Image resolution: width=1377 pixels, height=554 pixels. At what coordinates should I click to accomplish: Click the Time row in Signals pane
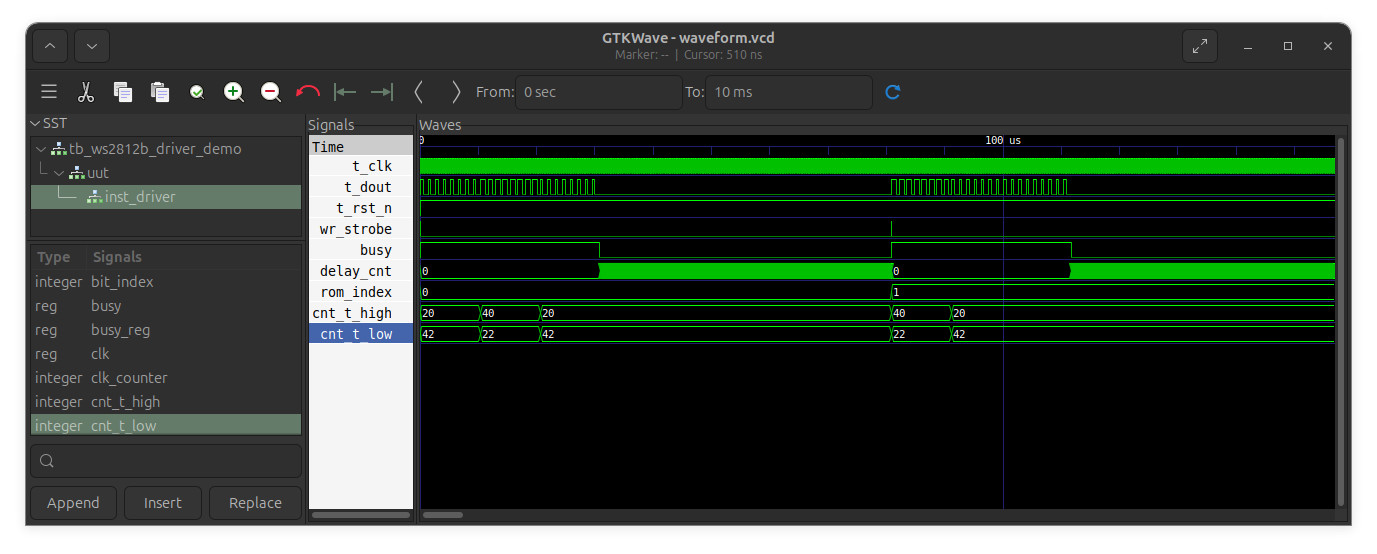[x=361, y=146]
